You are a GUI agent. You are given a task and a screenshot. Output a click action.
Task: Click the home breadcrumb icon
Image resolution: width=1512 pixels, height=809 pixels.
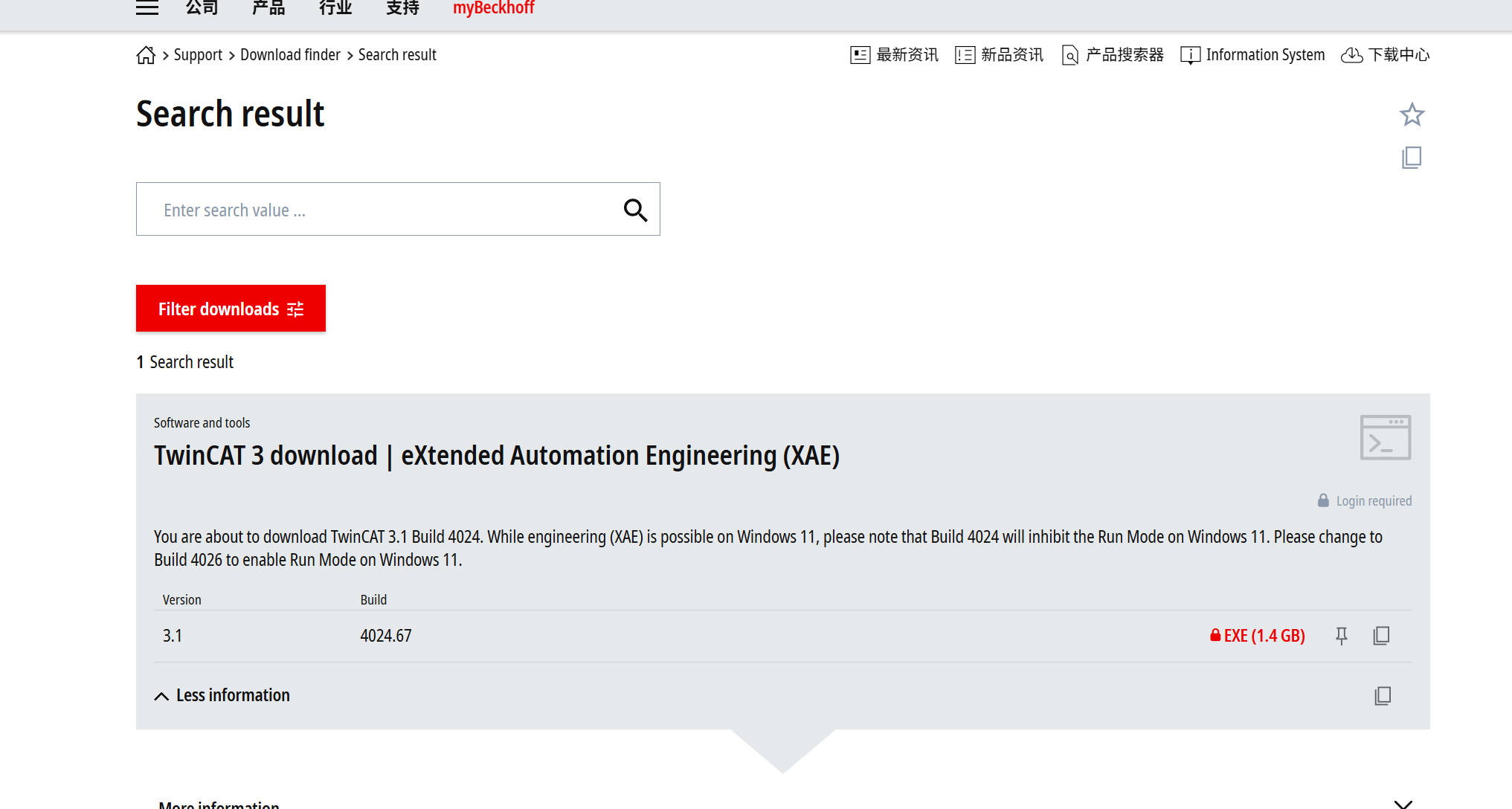coord(146,55)
